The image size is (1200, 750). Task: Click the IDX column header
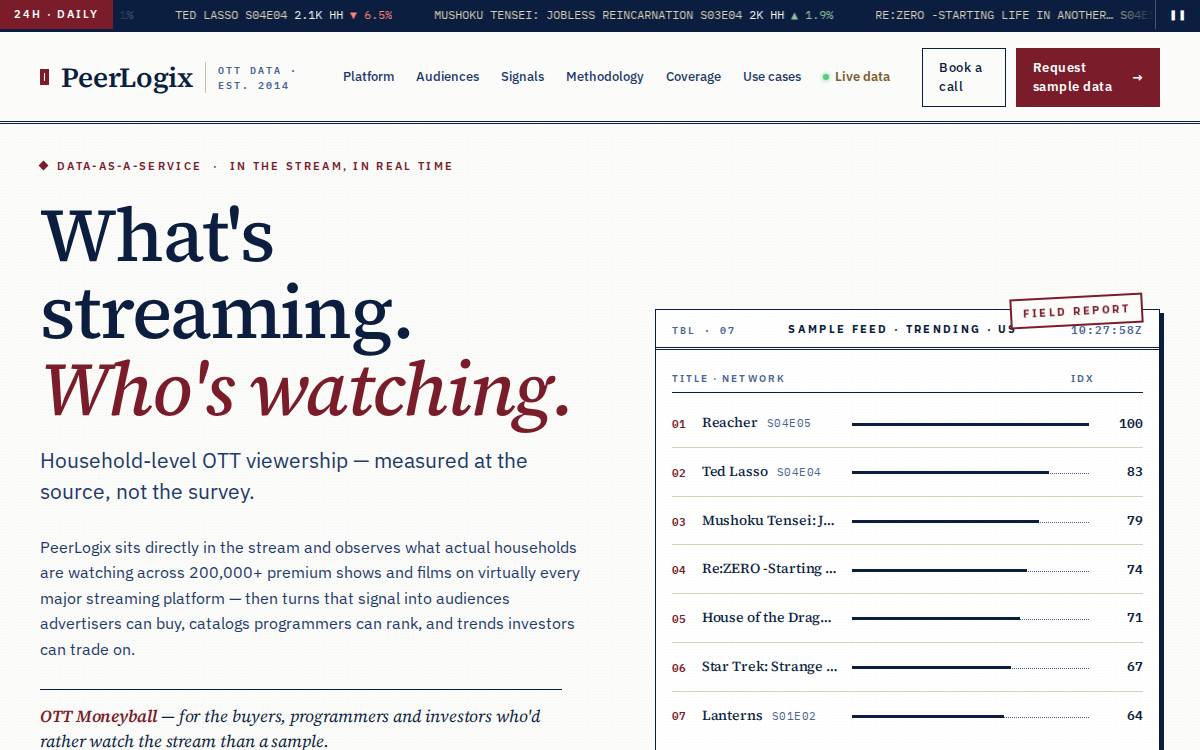[1082, 379]
